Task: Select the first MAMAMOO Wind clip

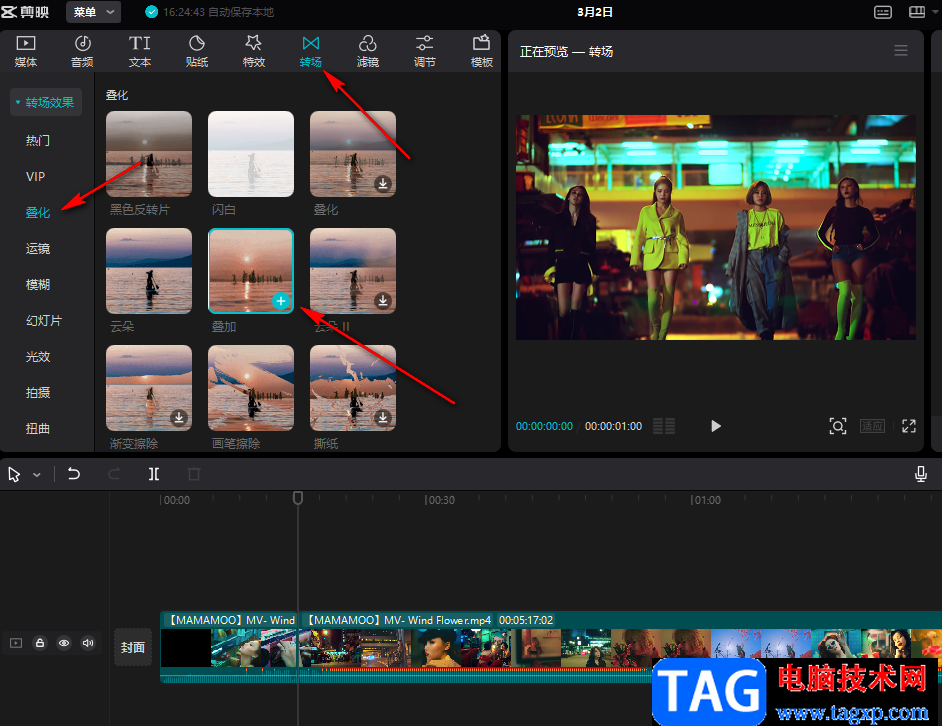Action: [x=229, y=647]
